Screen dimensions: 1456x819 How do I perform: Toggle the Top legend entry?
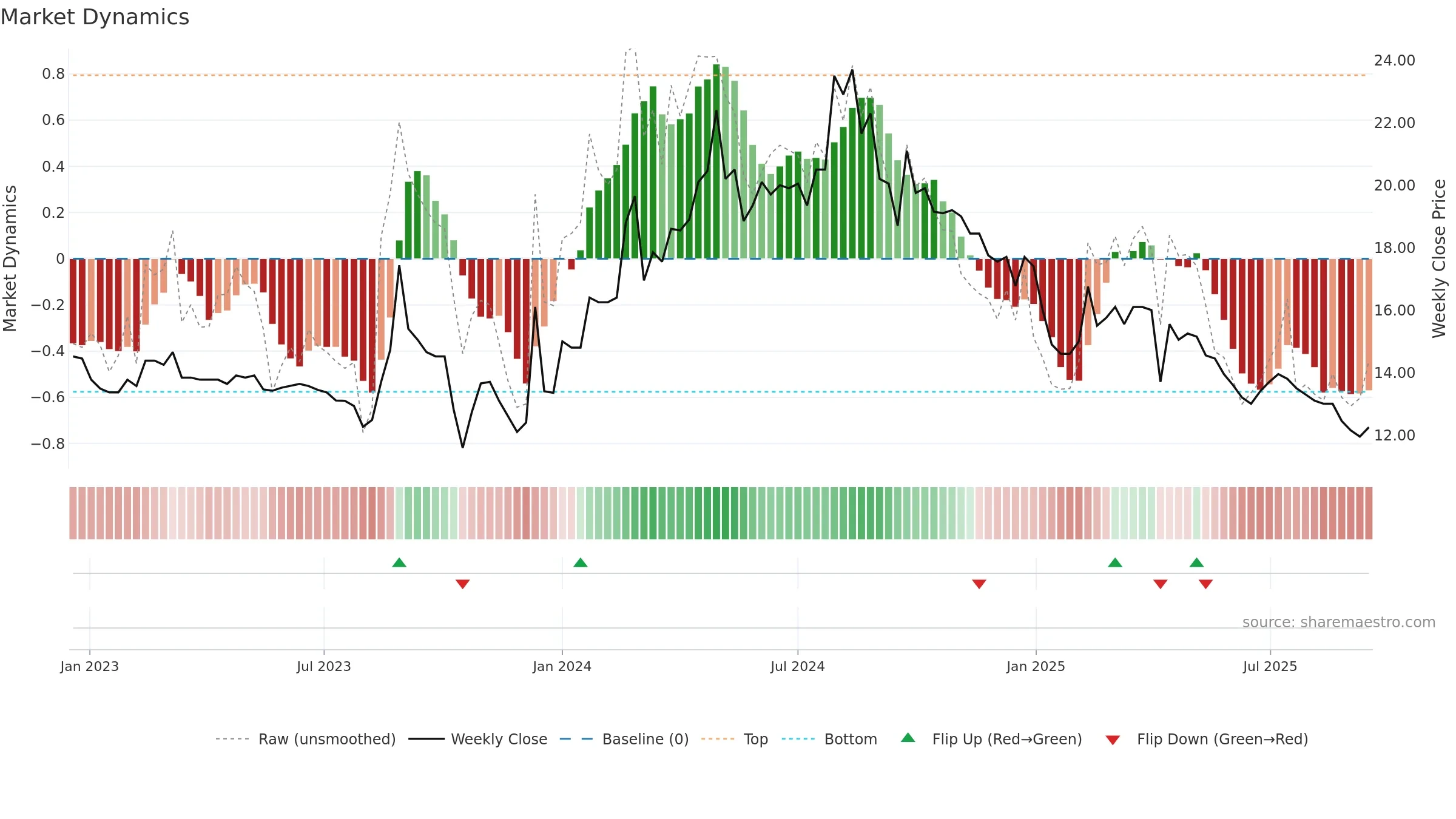tap(735, 739)
